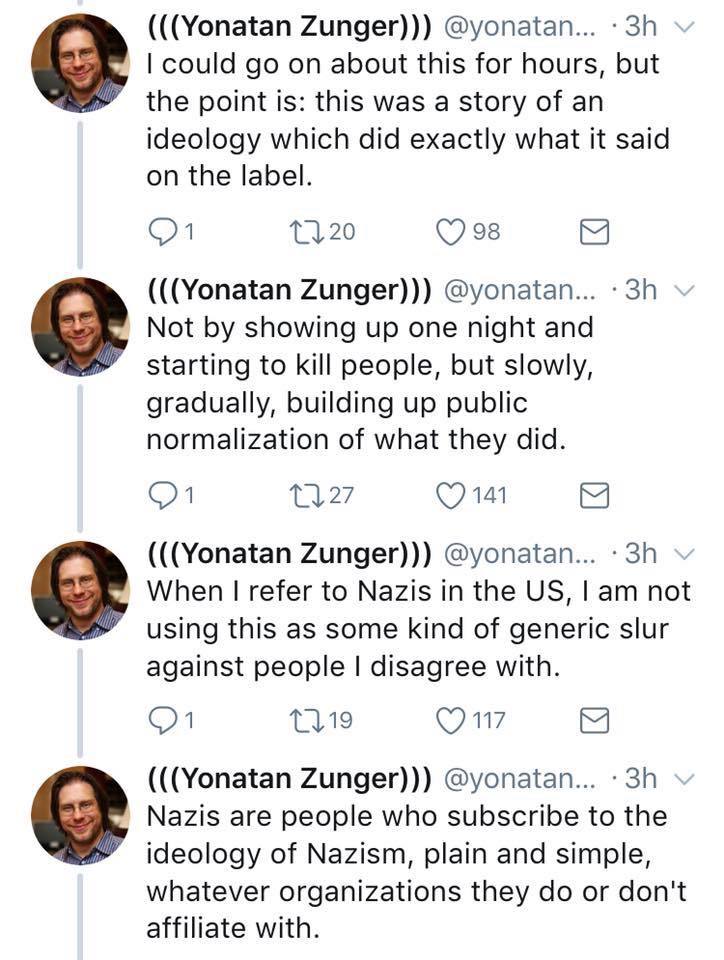The height and width of the screenshot is (960, 724).
Task: Reply to the 'public normalization' tweet
Action: pos(161,494)
